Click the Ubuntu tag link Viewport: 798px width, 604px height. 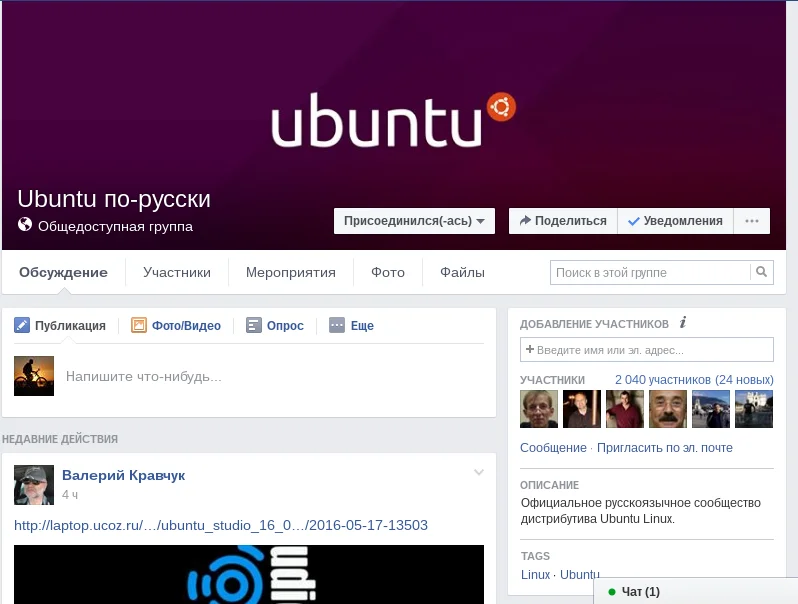click(x=580, y=574)
